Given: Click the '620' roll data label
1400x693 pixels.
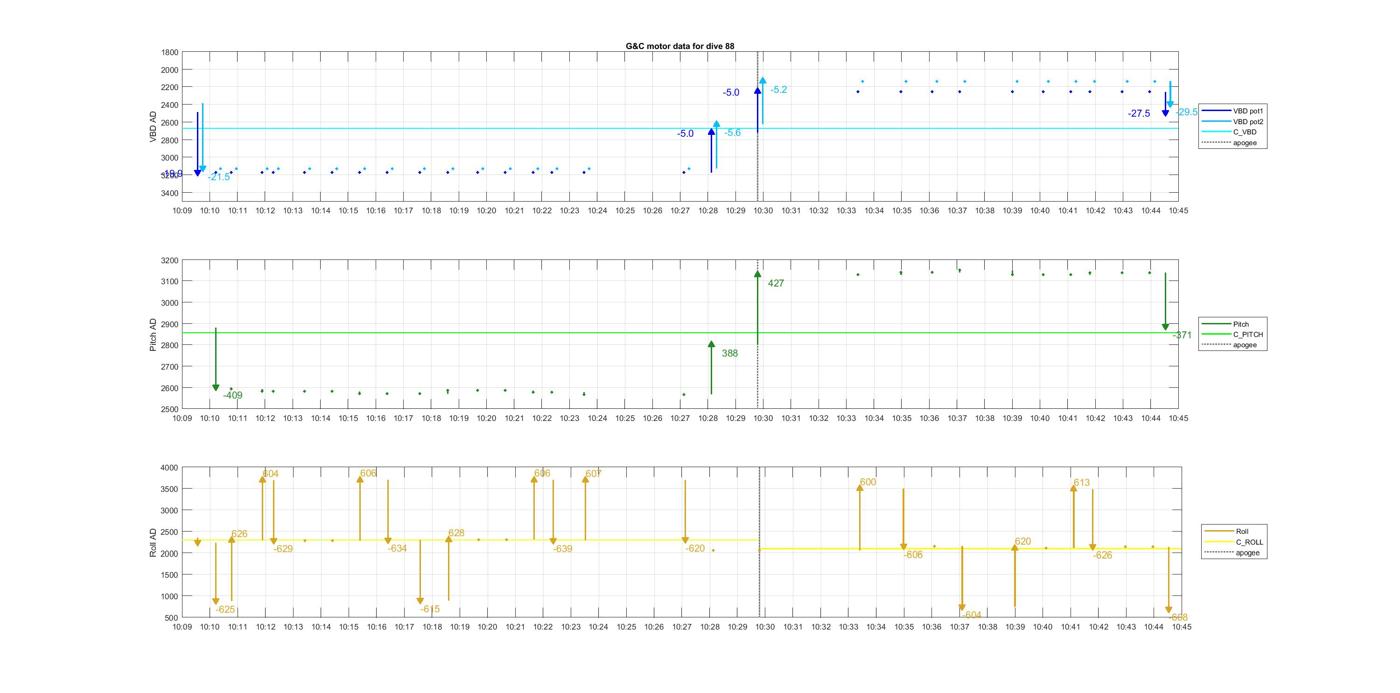Looking at the screenshot, I should pos(1022,541).
